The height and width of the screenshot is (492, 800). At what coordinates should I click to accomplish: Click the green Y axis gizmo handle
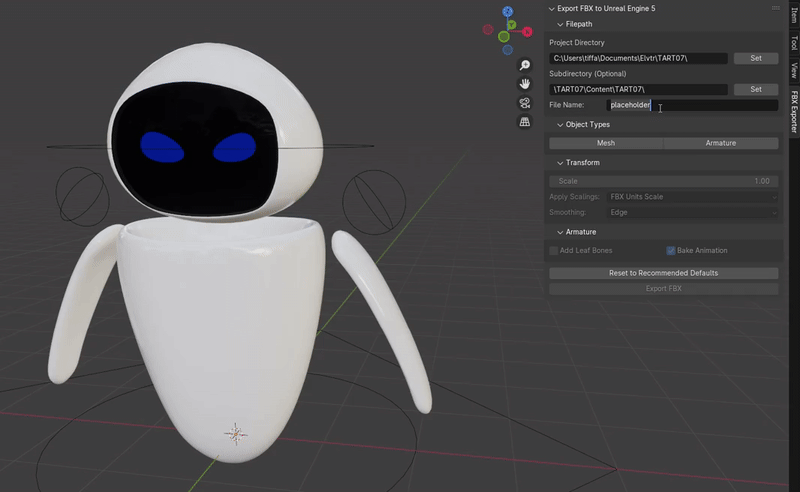pyautogui.click(x=512, y=24)
